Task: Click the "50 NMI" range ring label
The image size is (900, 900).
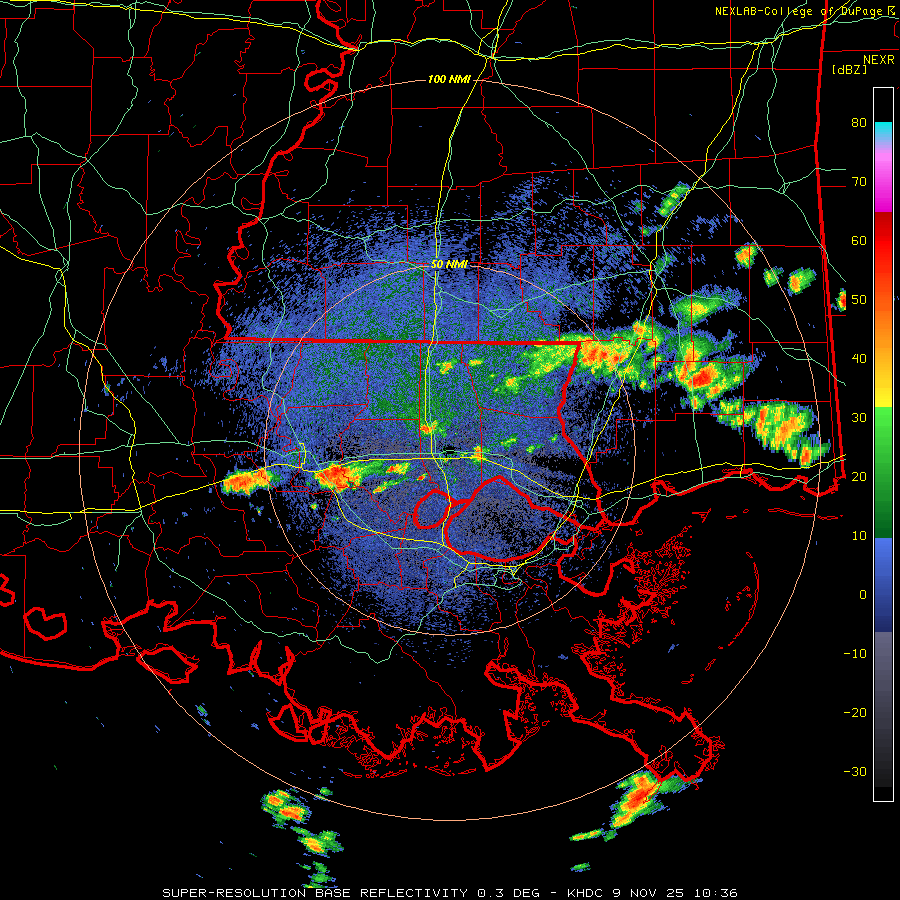Action: (x=449, y=265)
